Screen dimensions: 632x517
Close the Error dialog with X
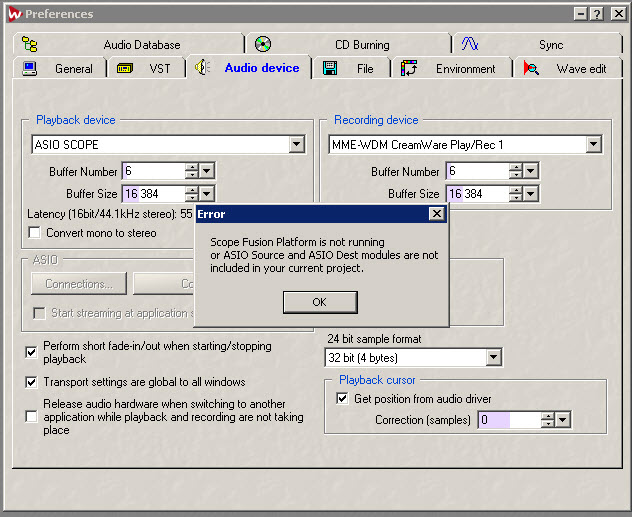(x=436, y=214)
